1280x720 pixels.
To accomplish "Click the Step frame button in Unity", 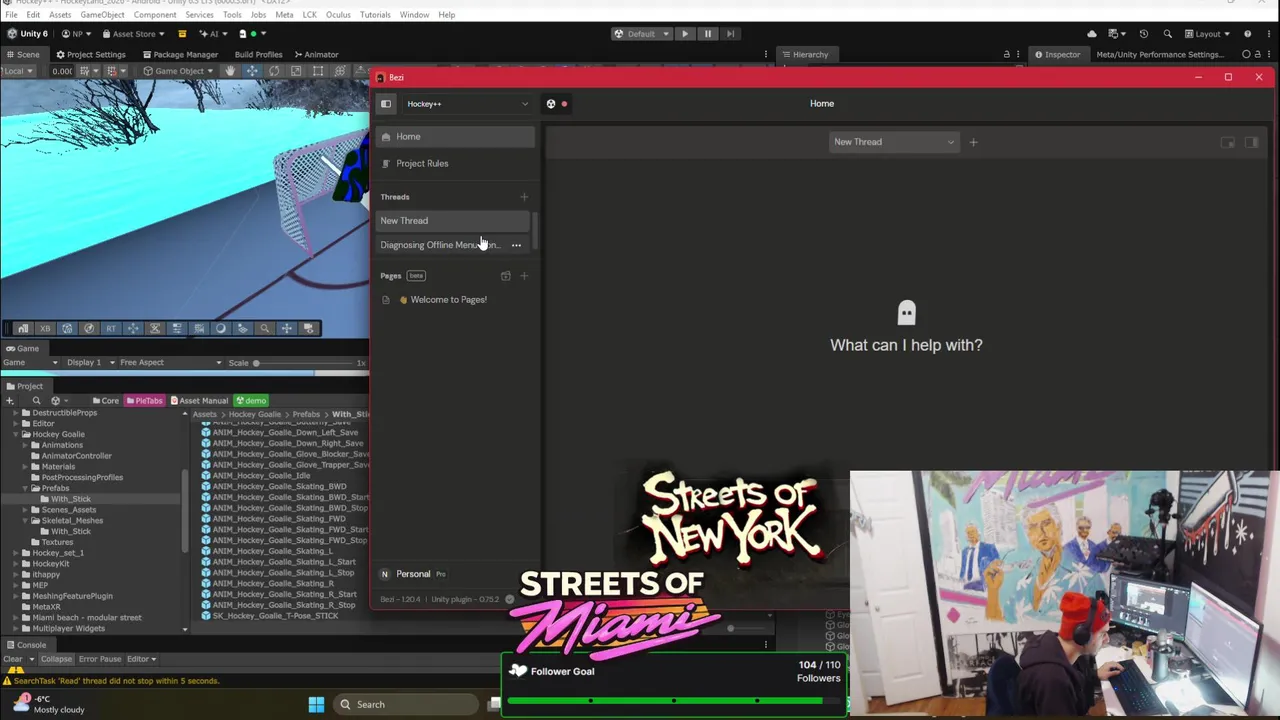I will [731, 34].
